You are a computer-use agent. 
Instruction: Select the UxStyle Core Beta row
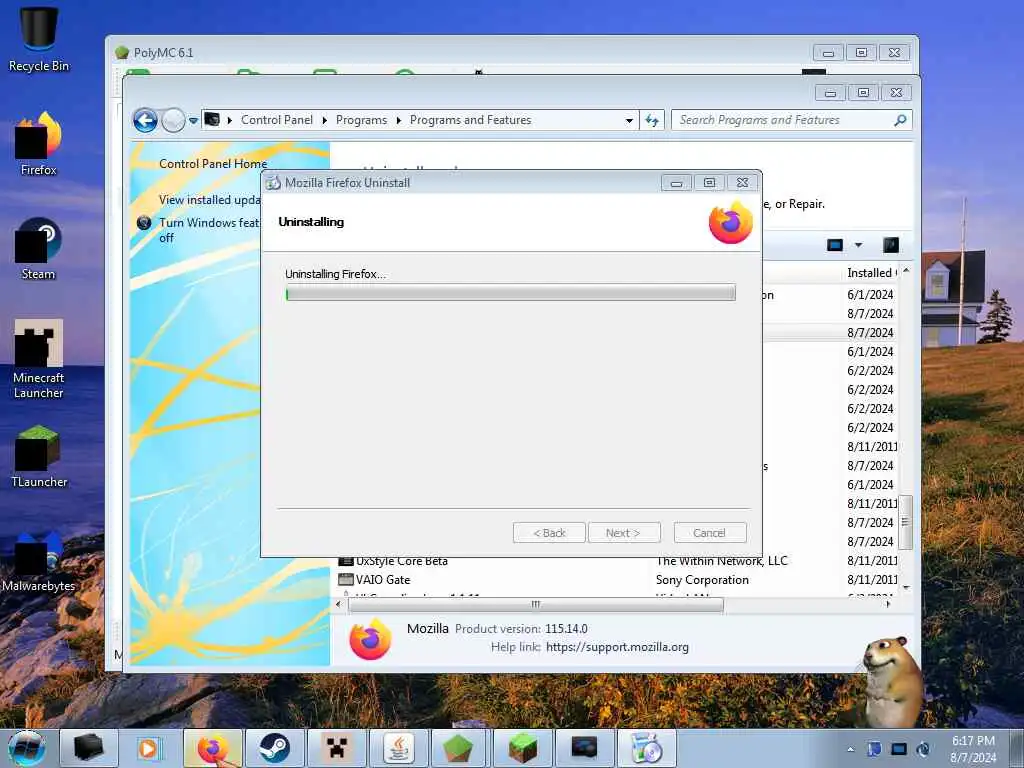[x=617, y=561]
